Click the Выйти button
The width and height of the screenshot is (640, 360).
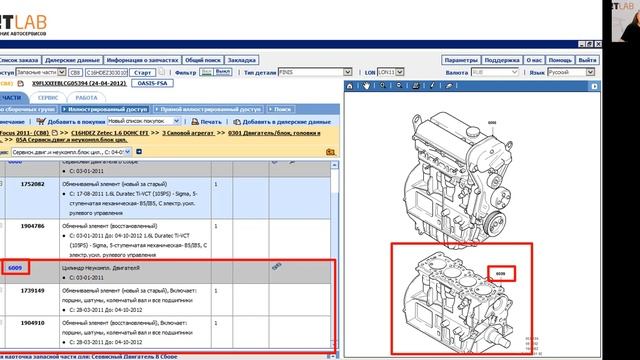(x=587, y=60)
